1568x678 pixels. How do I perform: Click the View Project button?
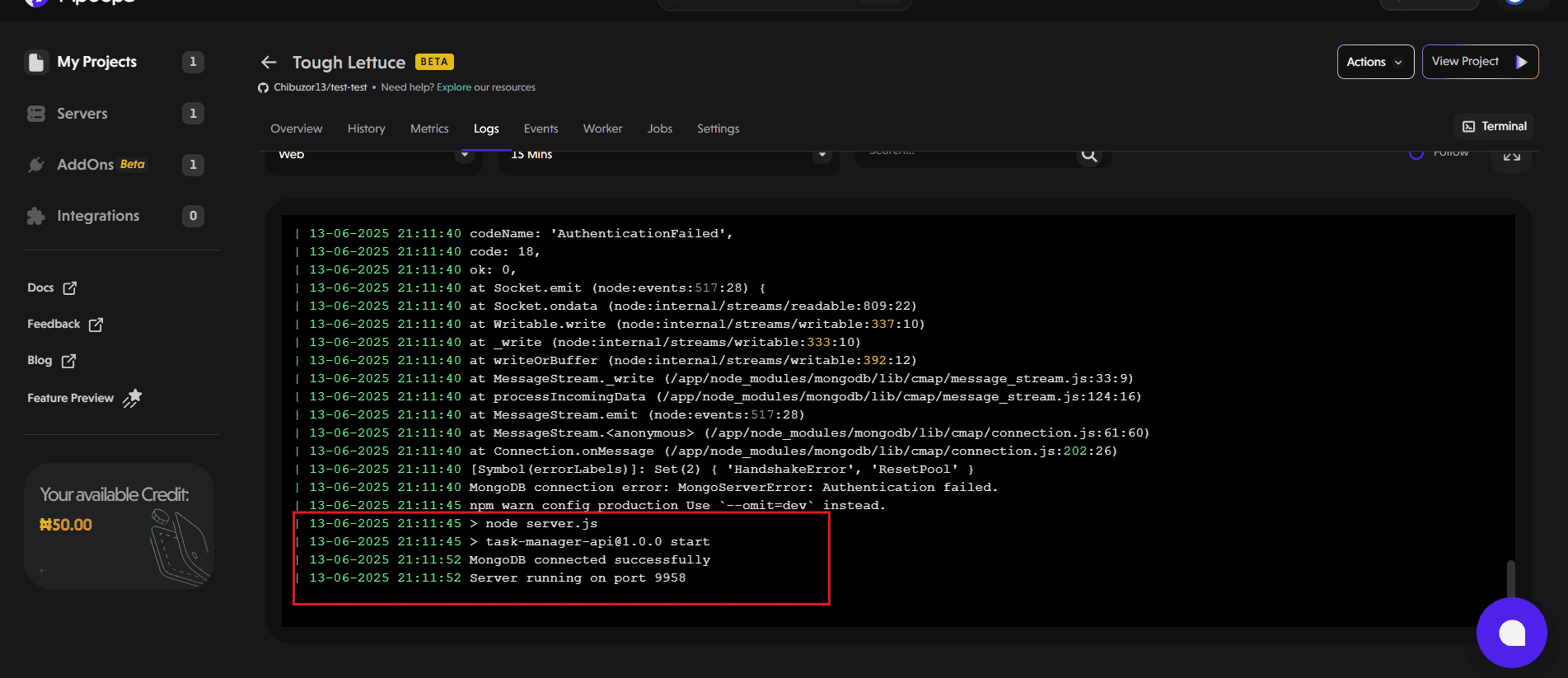1480,62
